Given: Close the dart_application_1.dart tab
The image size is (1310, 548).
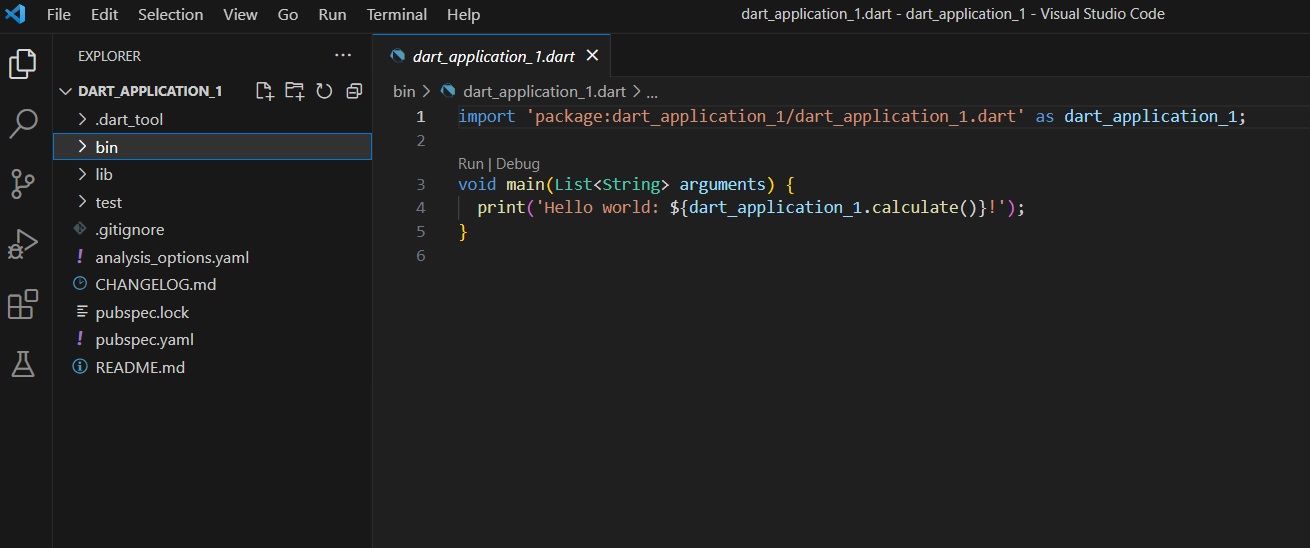Looking at the screenshot, I should (x=592, y=56).
